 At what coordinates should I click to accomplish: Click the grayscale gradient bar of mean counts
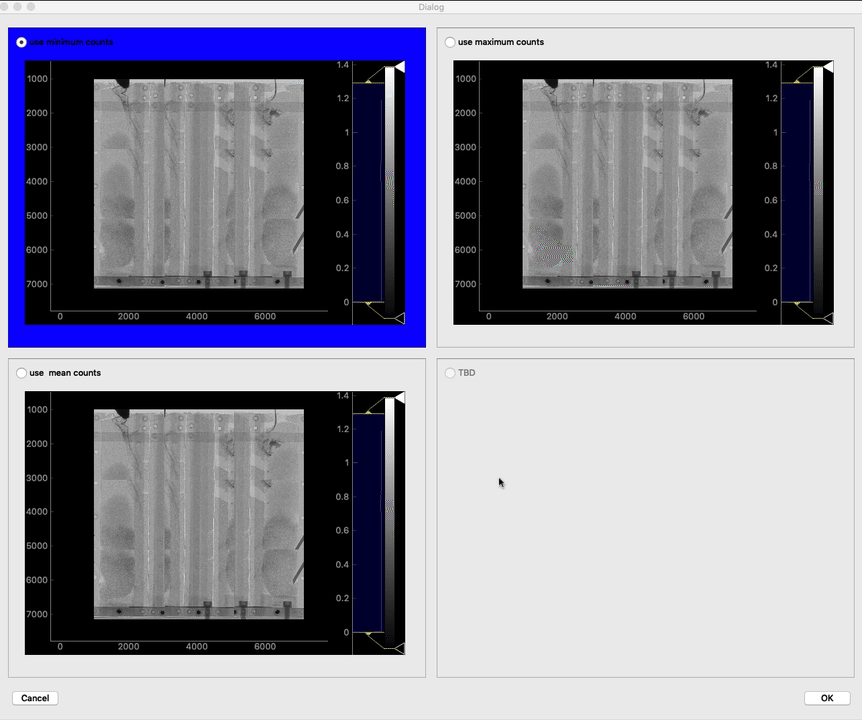point(389,520)
